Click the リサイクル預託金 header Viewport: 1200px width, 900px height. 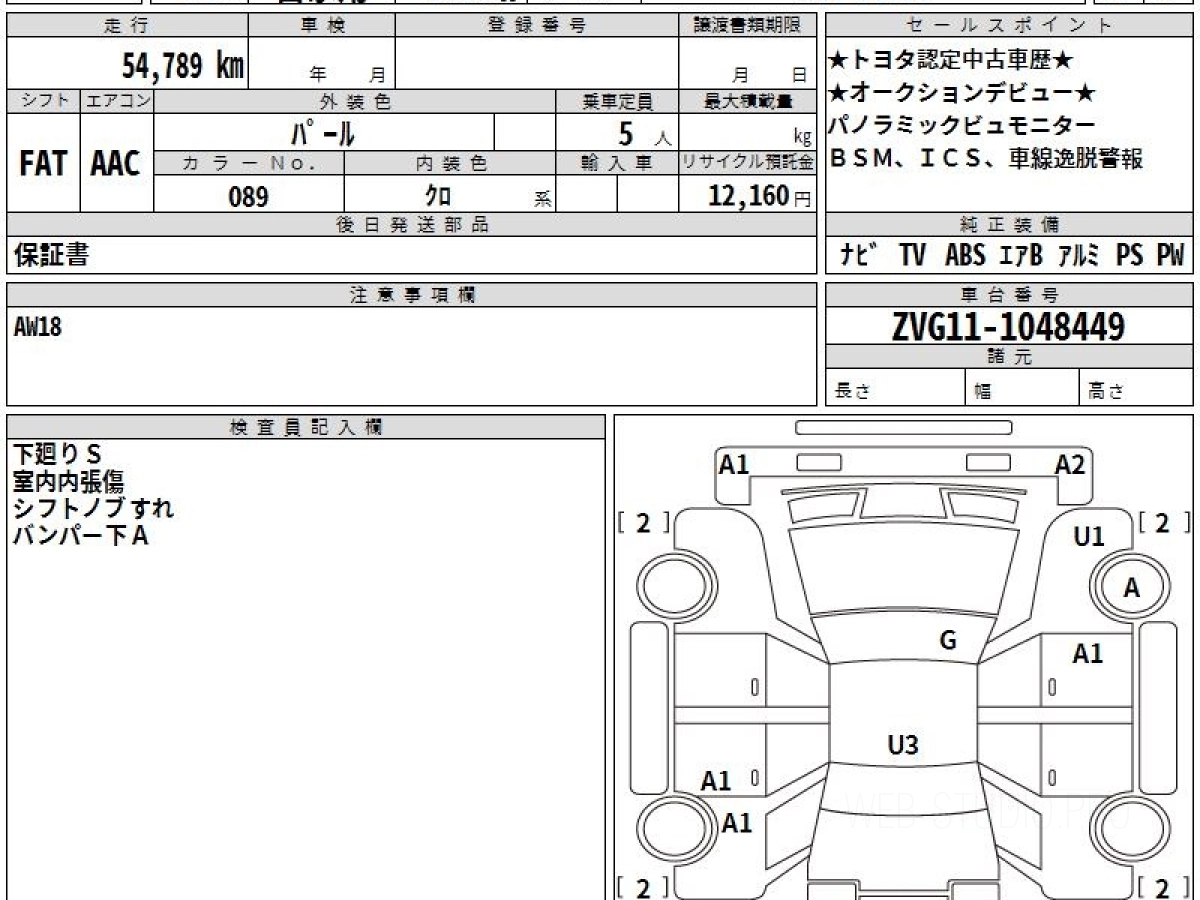click(747, 163)
